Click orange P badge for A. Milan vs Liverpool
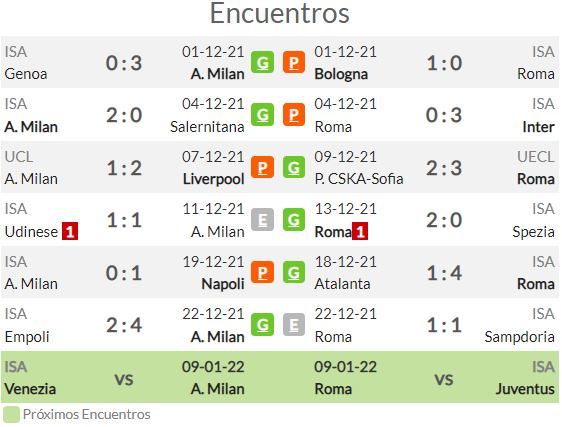Image resolution: width=562 pixels, height=427 pixels. pyautogui.click(x=262, y=167)
